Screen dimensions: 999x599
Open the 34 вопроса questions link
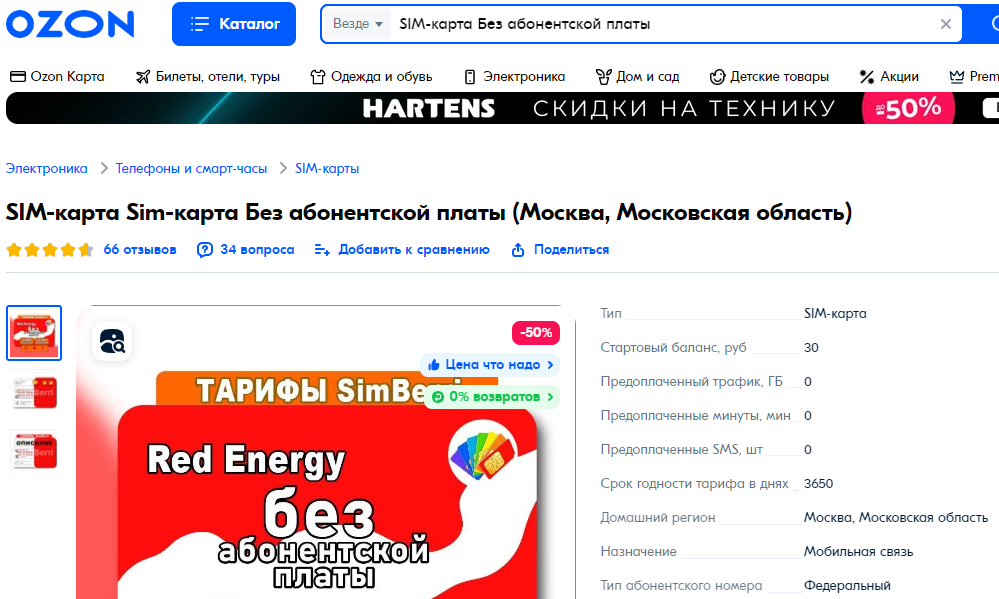click(x=257, y=249)
